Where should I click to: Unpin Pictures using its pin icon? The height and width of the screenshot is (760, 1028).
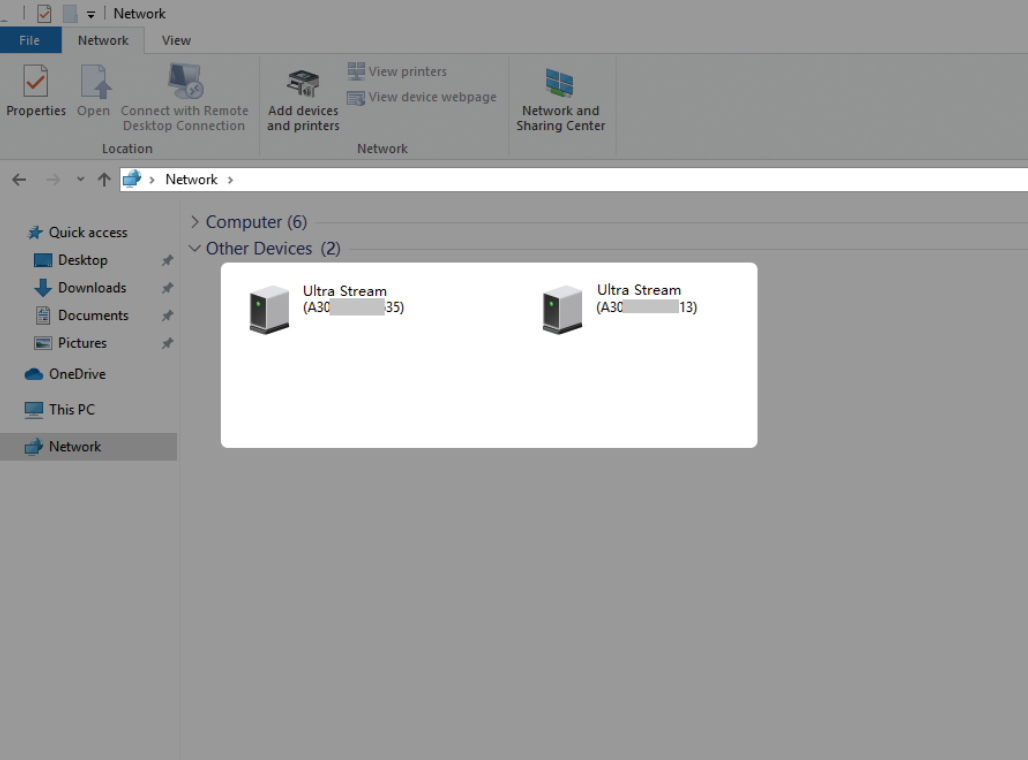168,343
